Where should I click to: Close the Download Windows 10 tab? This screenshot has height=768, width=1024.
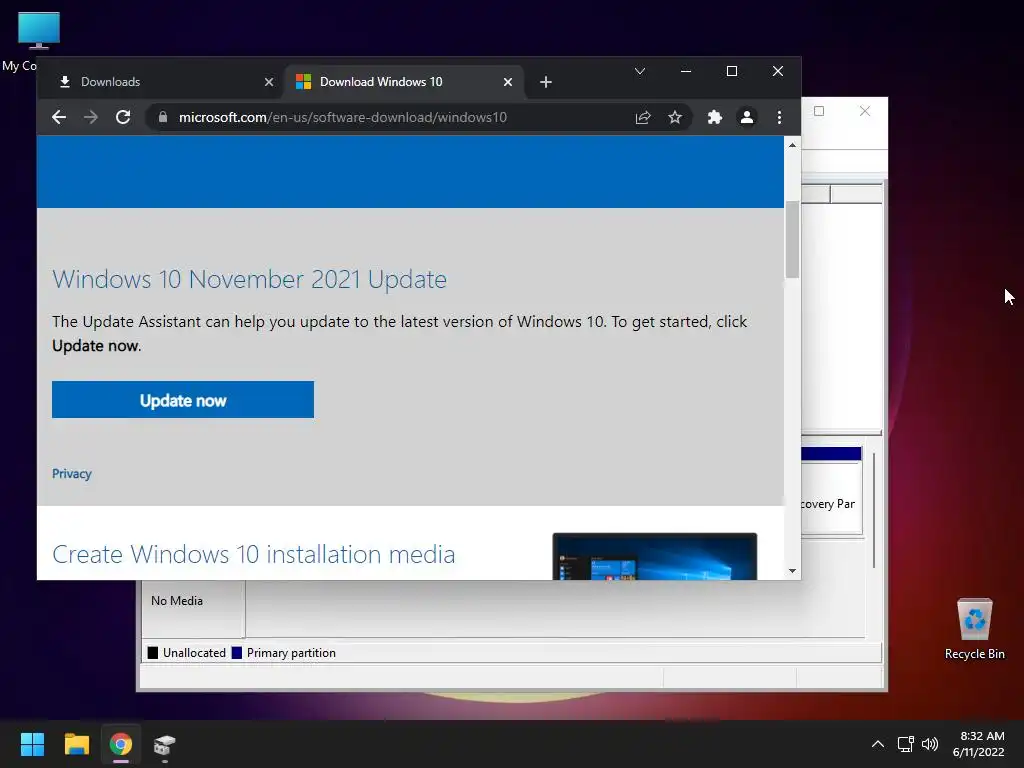[x=508, y=82]
